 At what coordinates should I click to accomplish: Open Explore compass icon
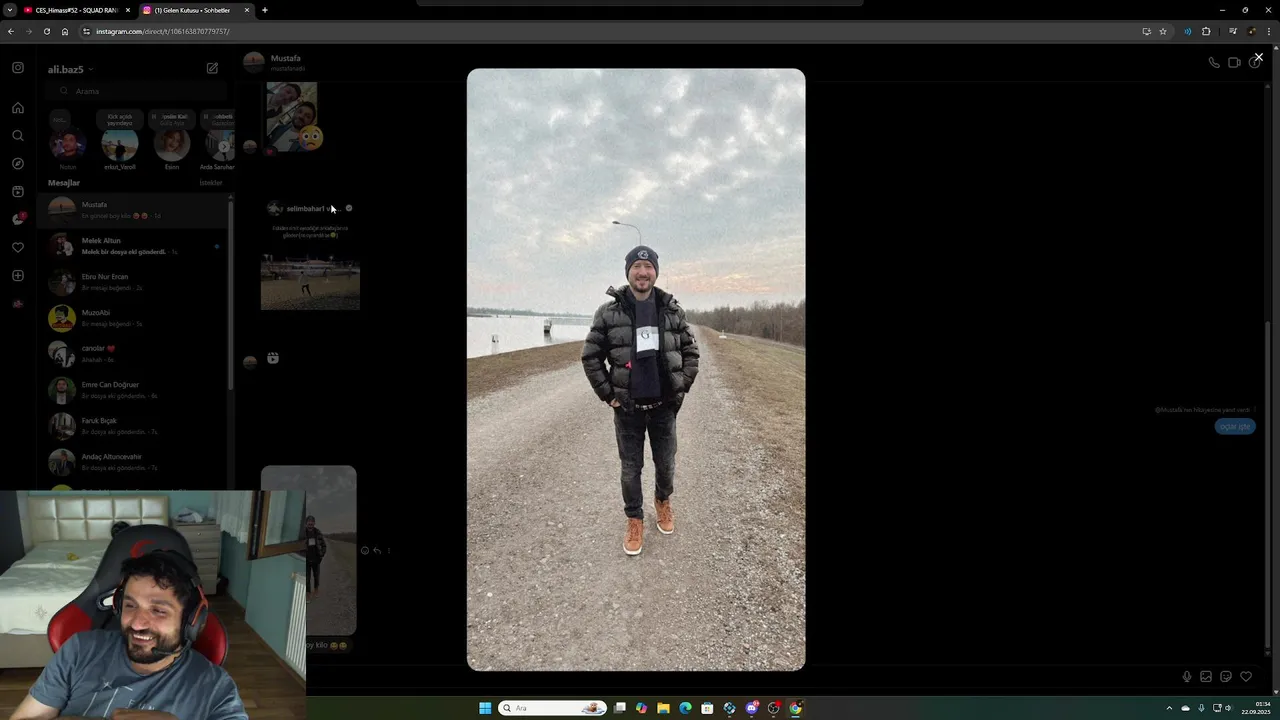tap(18, 163)
